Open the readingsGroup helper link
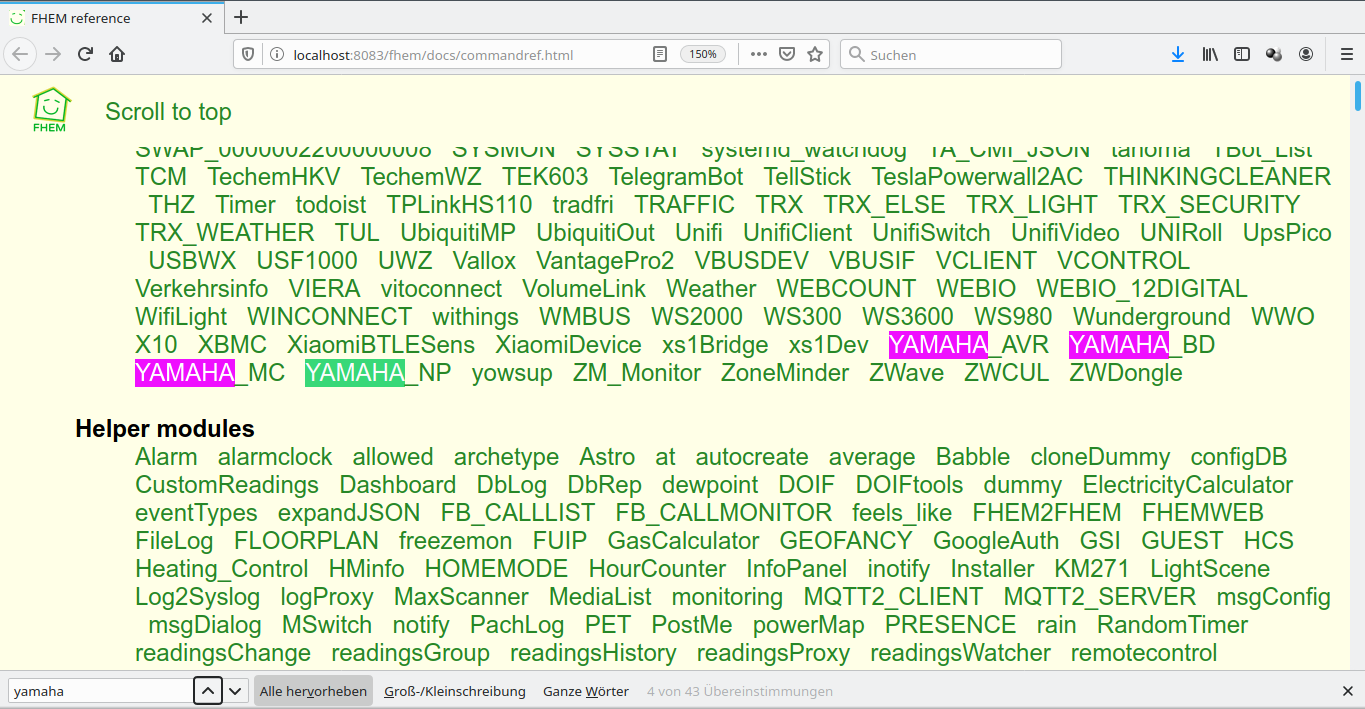The width and height of the screenshot is (1365, 709). pyautogui.click(x=410, y=653)
